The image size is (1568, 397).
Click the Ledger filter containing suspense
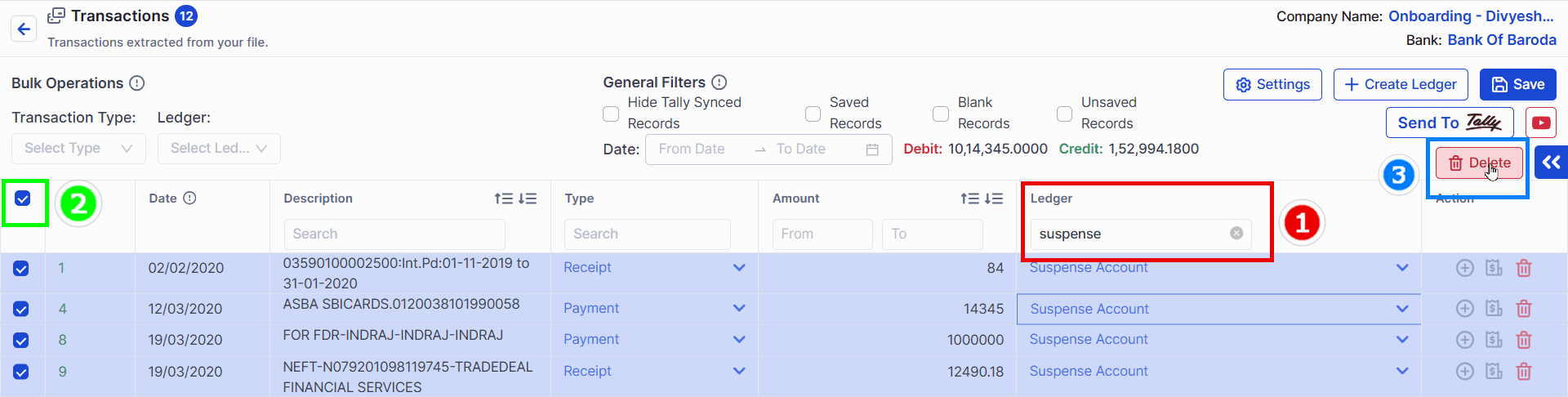pos(1142,234)
